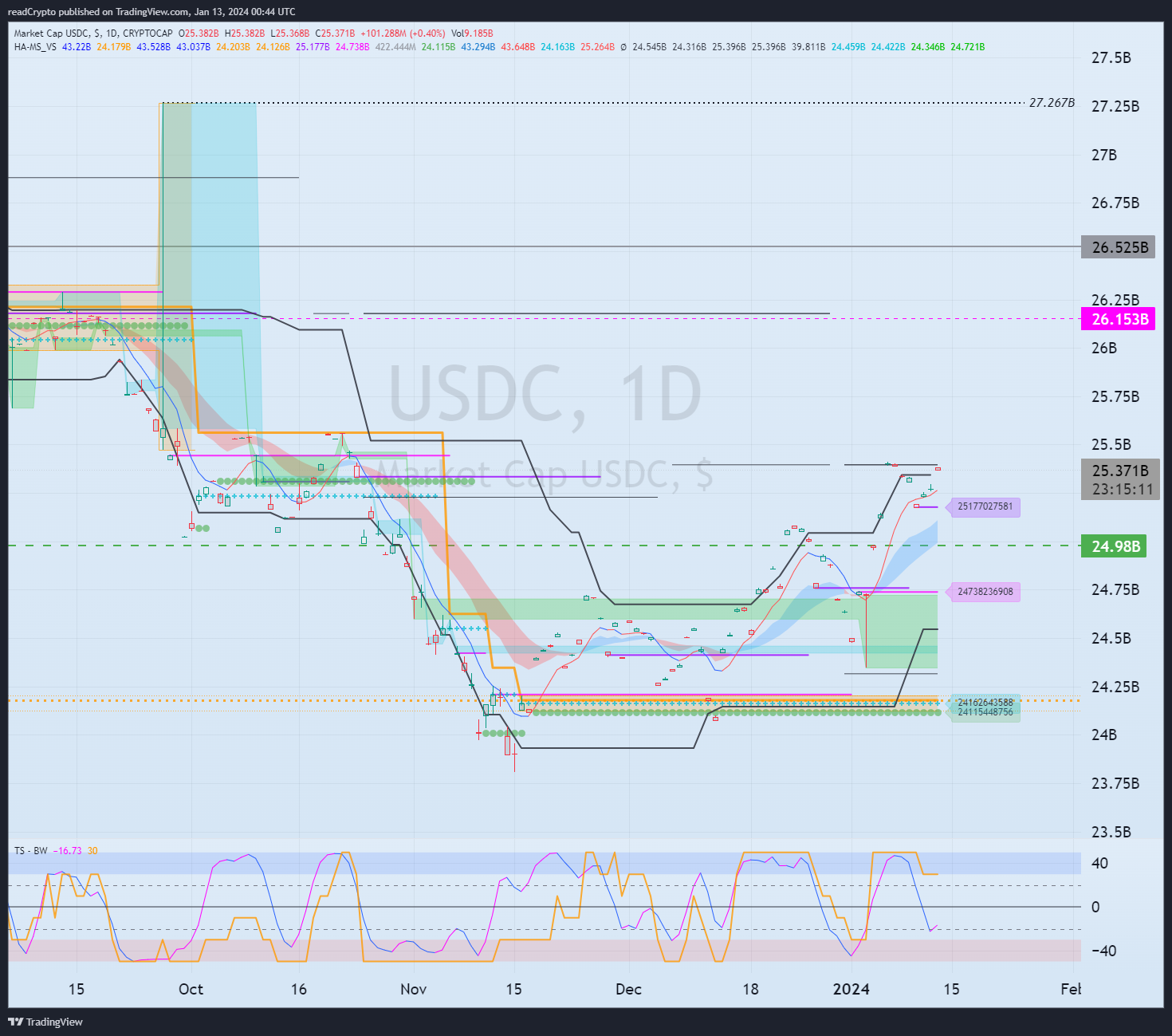Click the 16 date axis label
The height and width of the screenshot is (1036, 1172).
pos(298,990)
